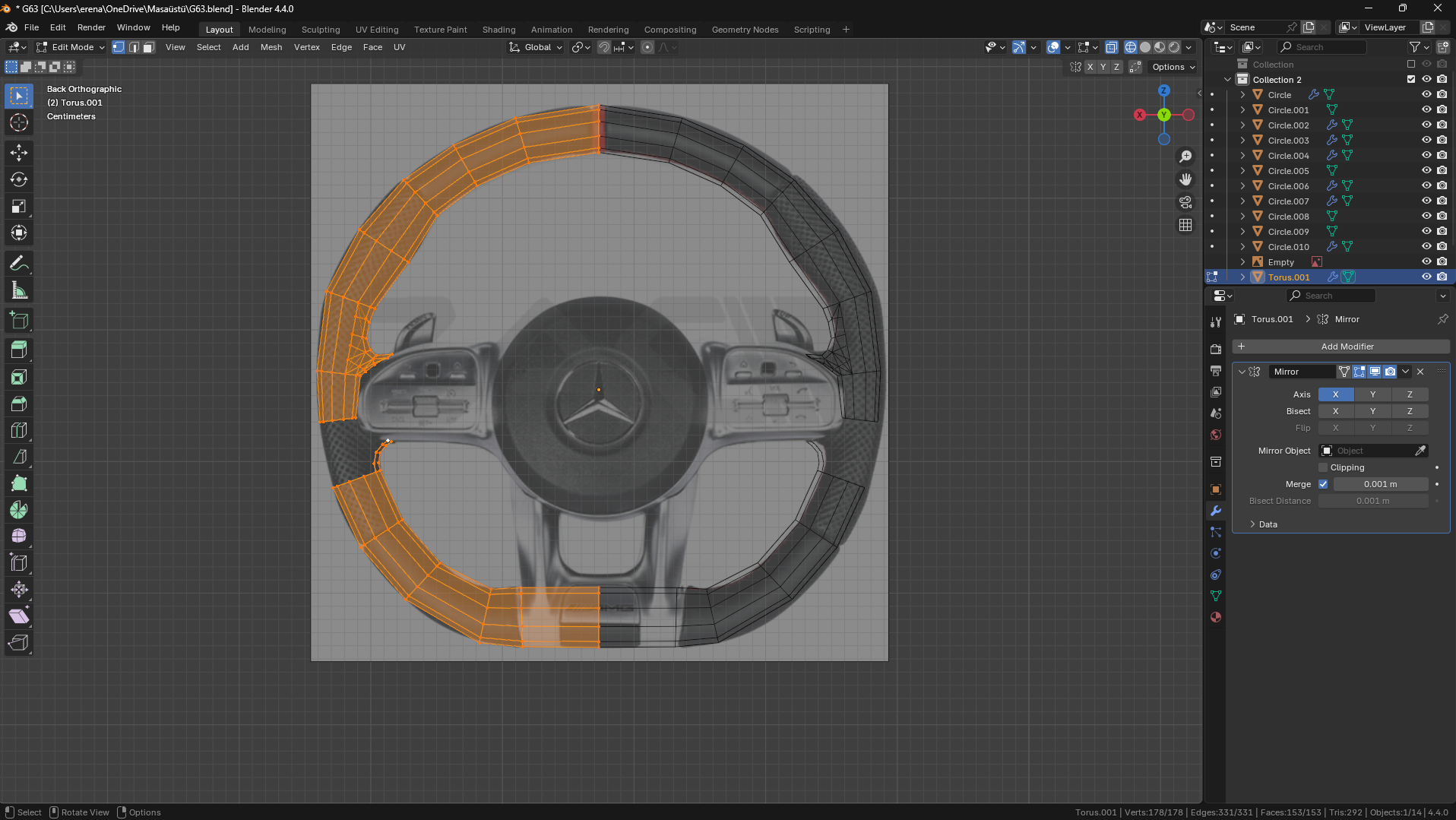Expand Circle.003 in the outliner
The height and width of the screenshot is (820, 1456).
pyautogui.click(x=1242, y=141)
